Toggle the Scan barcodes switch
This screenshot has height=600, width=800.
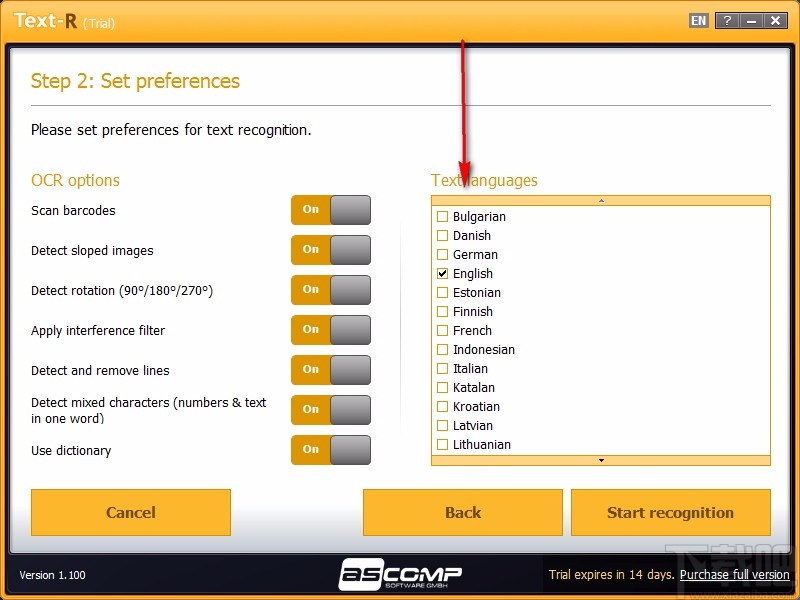331,210
